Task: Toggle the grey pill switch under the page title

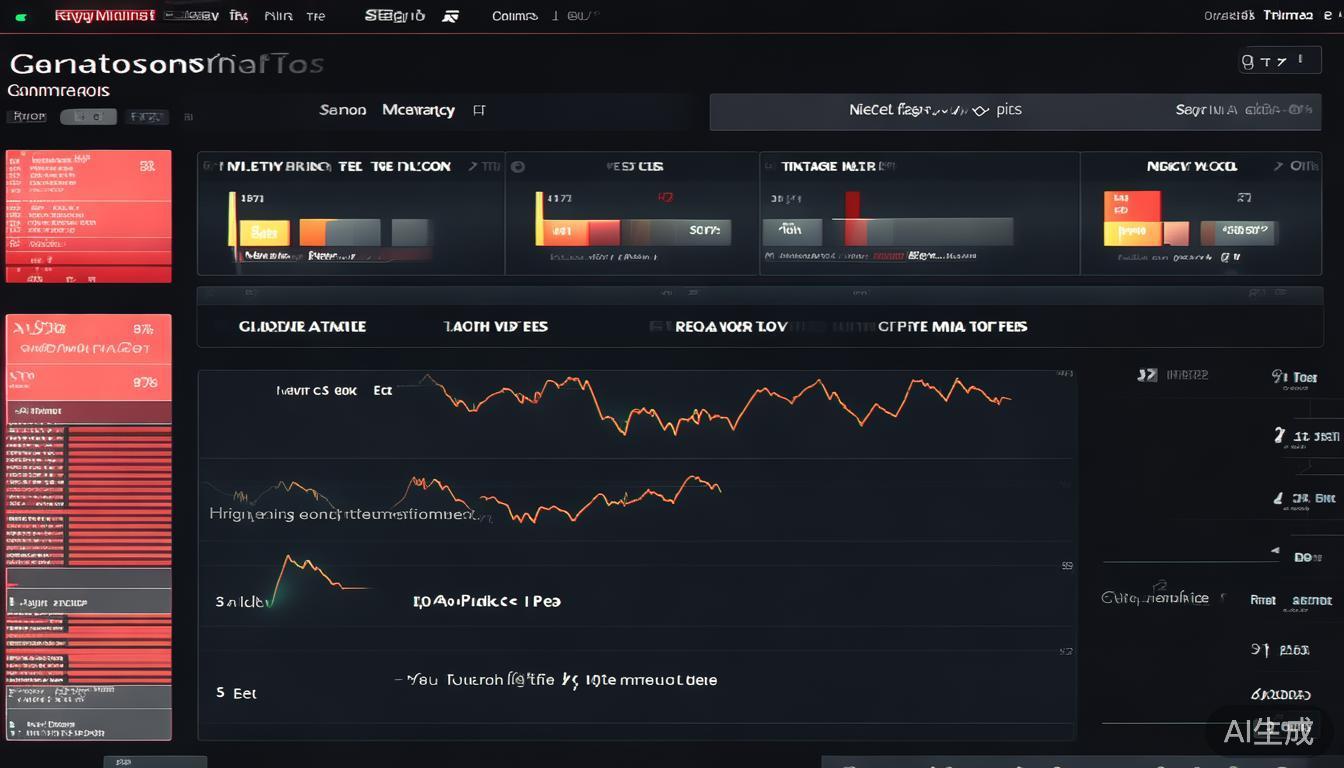Action: click(88, 117)
